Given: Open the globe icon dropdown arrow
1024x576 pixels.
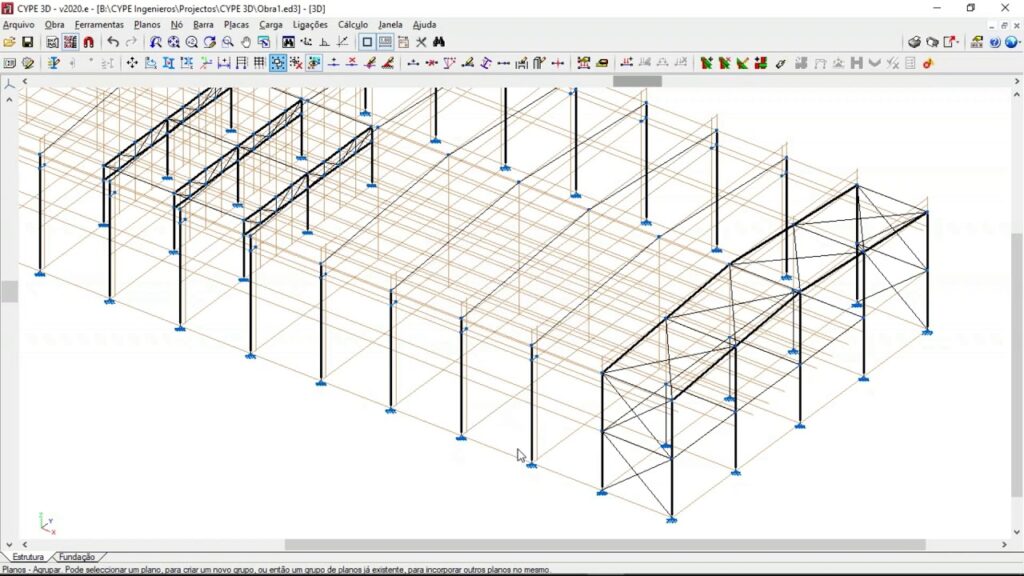Looking at the screenshot, I should point(1018,42).
